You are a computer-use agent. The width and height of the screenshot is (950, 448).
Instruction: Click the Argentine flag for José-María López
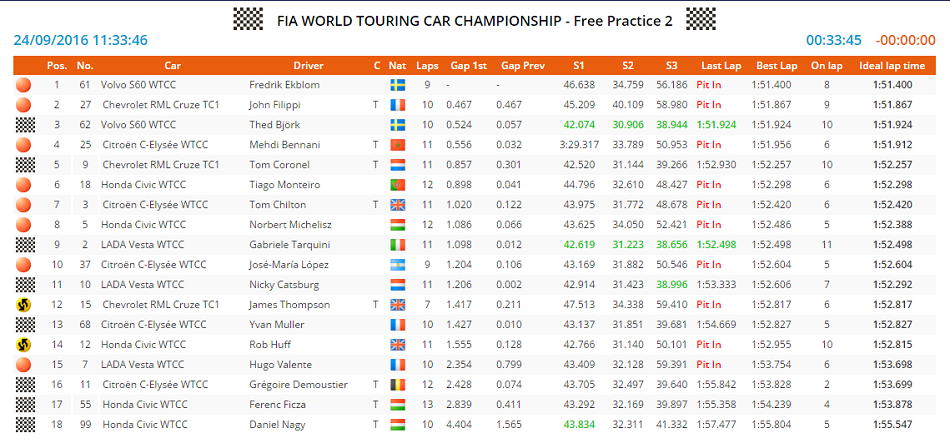point(397,265)
